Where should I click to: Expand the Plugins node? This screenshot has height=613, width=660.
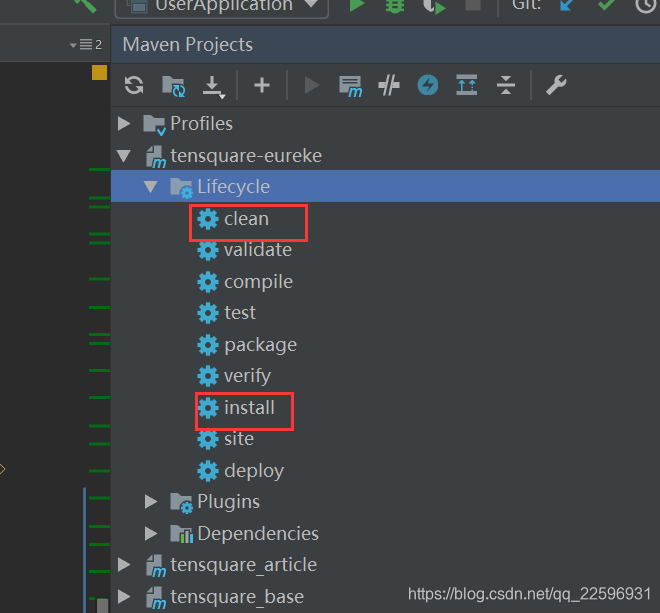pos(150,501)
